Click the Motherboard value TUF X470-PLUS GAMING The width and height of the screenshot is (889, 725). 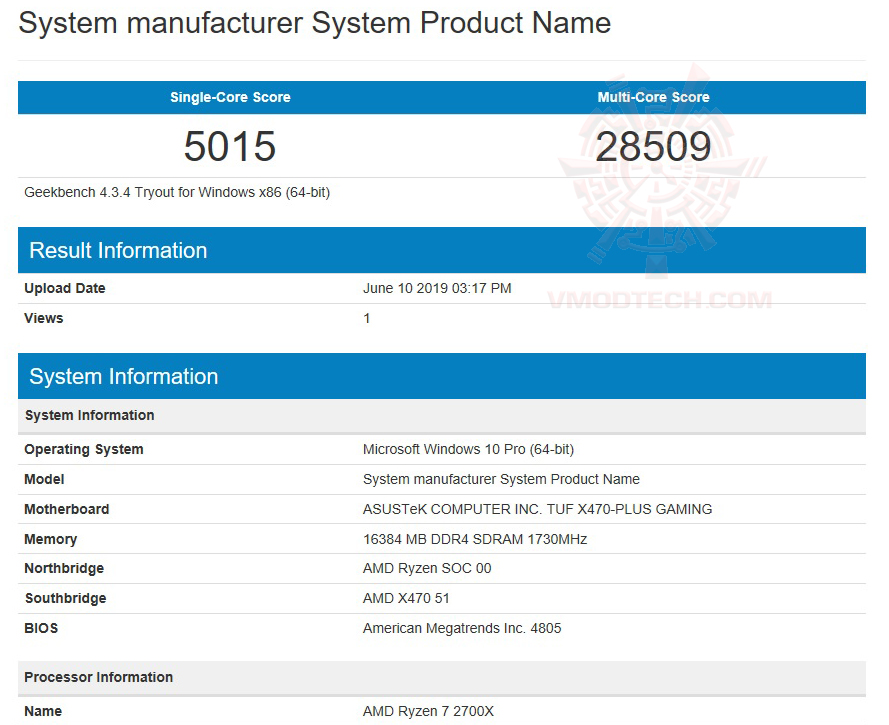(x=537, y=509)
